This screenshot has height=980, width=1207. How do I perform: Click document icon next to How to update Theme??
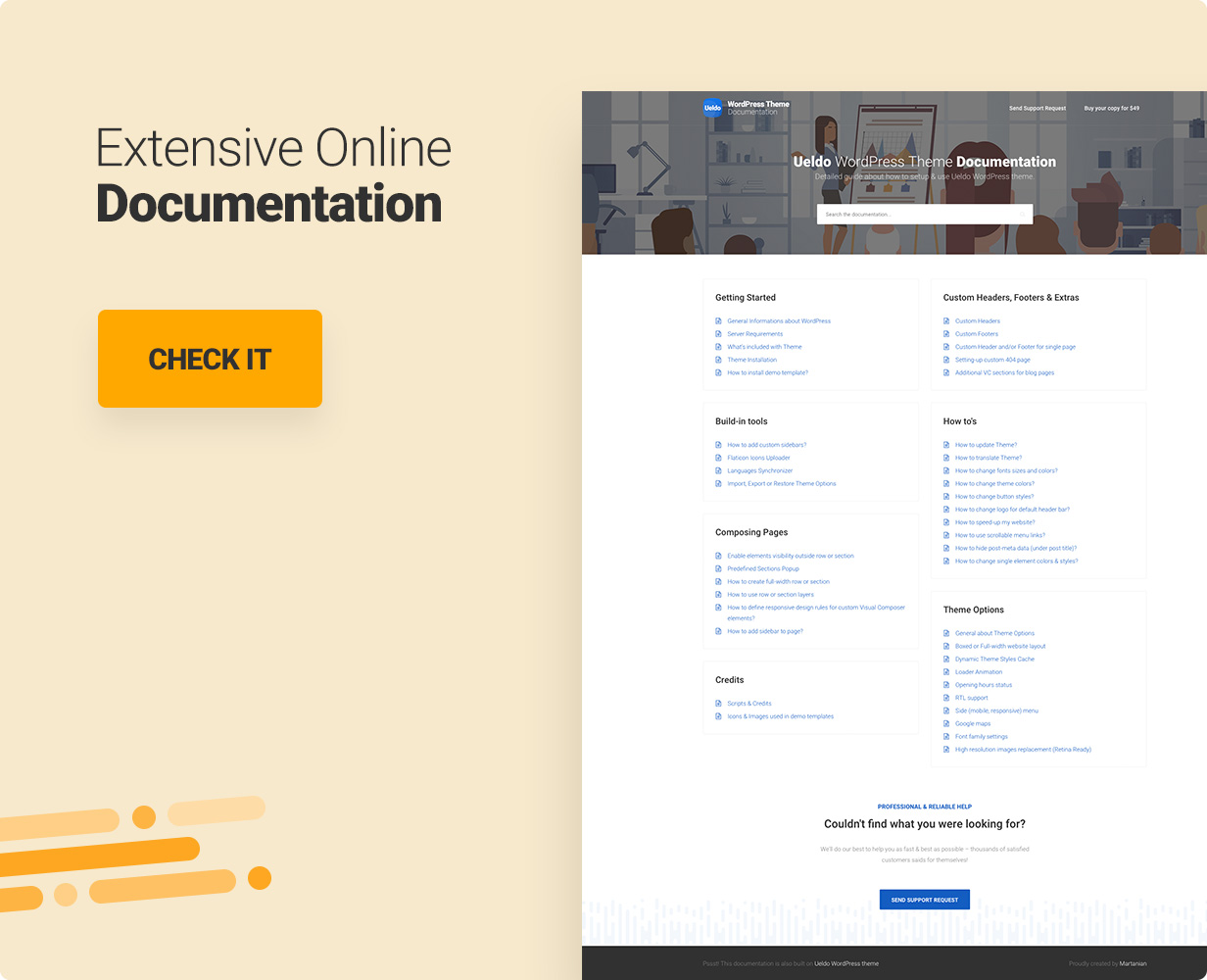(x=946, y=445)
